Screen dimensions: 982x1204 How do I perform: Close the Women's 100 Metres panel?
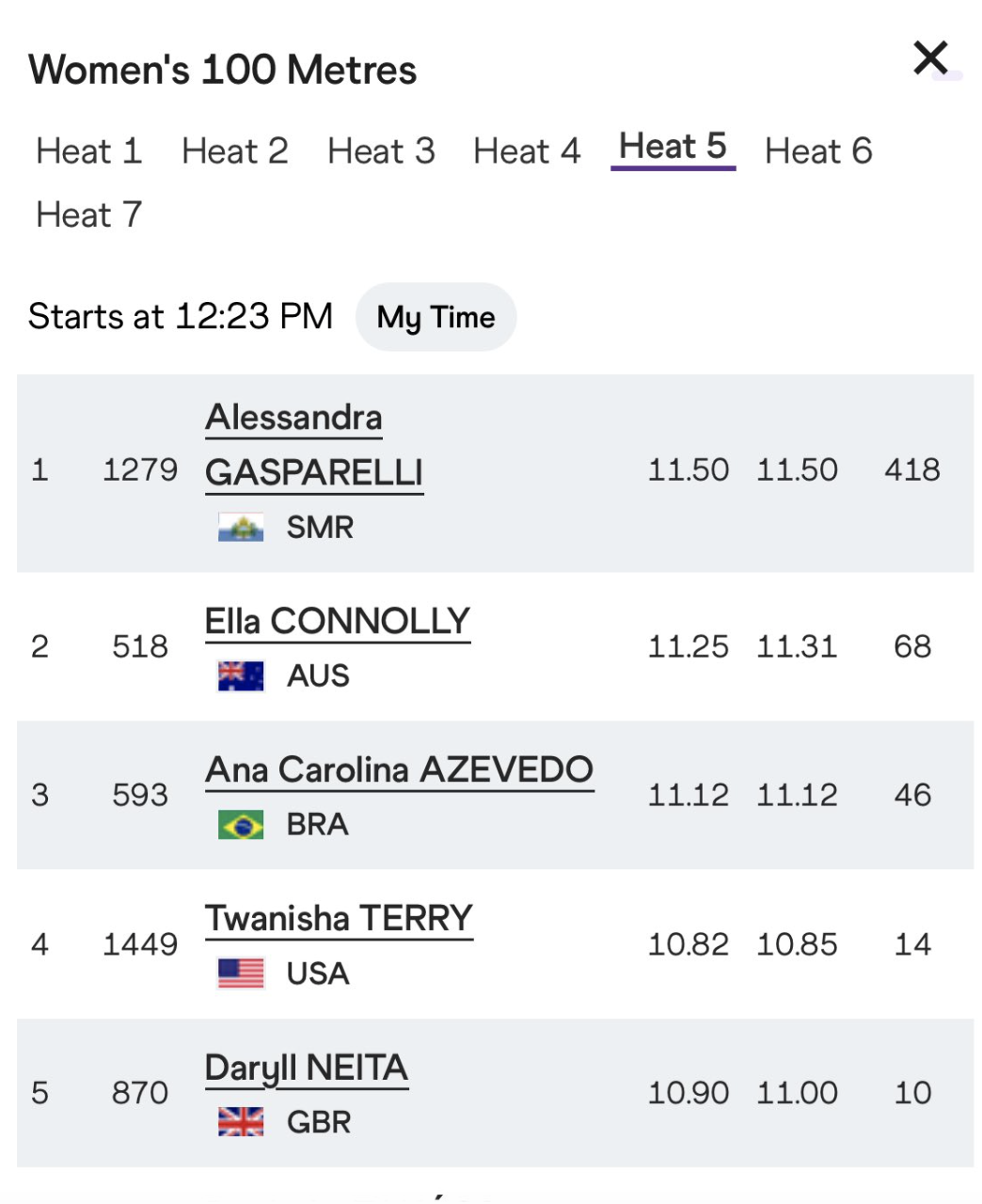(930, 58)
